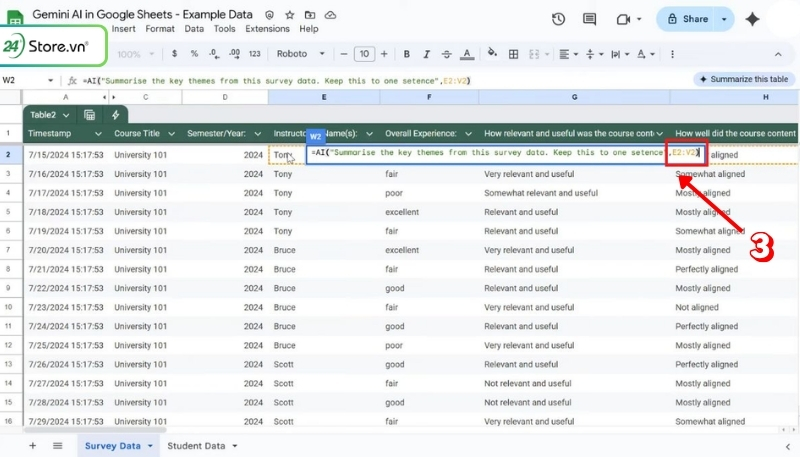Open more number formats 123
This screenshot has width=800, height=457.
[255, 54]
